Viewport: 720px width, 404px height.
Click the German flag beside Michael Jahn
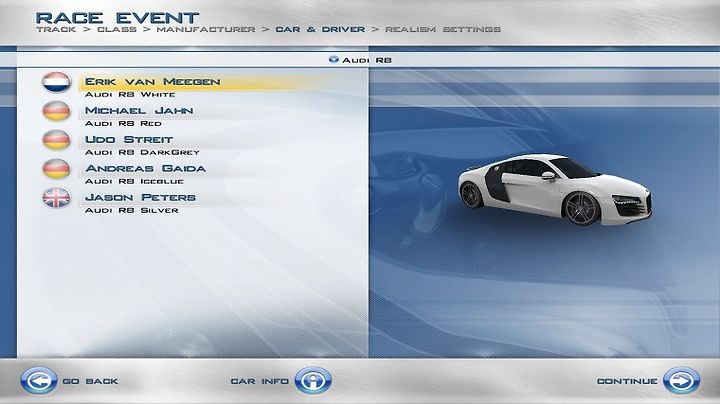(x=56, y=111)
